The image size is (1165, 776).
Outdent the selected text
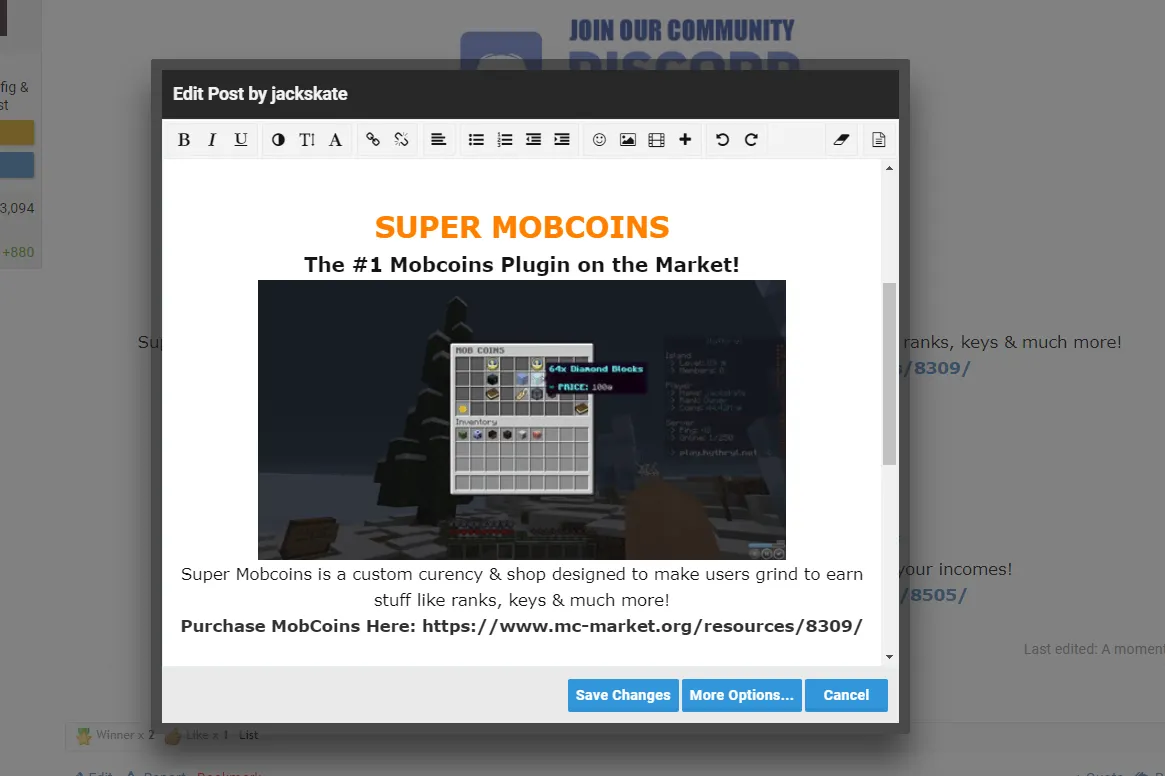coord(533,140)
